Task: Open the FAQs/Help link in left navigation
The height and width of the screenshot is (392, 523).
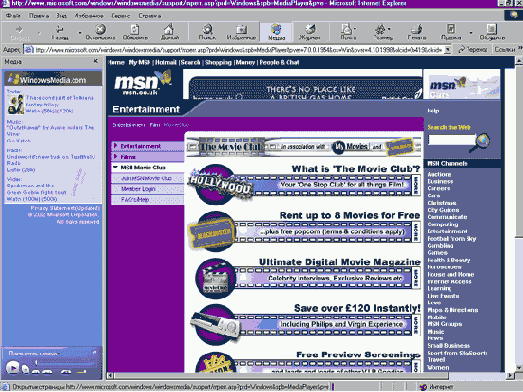Action: 135,200
